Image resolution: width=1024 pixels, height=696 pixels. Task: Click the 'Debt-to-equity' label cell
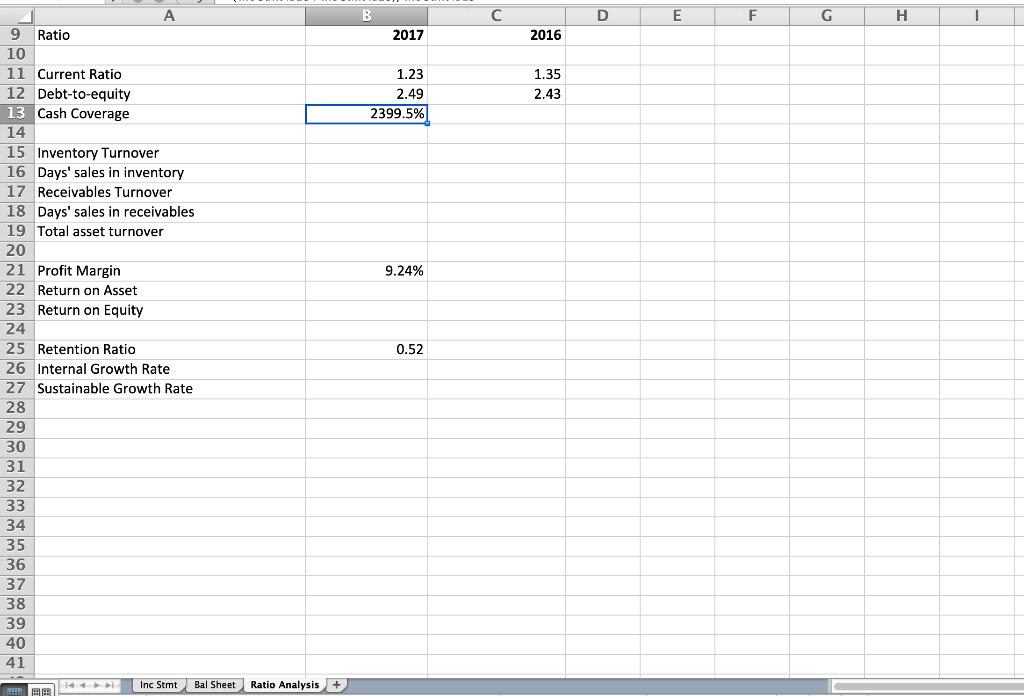tap(170, 94)
